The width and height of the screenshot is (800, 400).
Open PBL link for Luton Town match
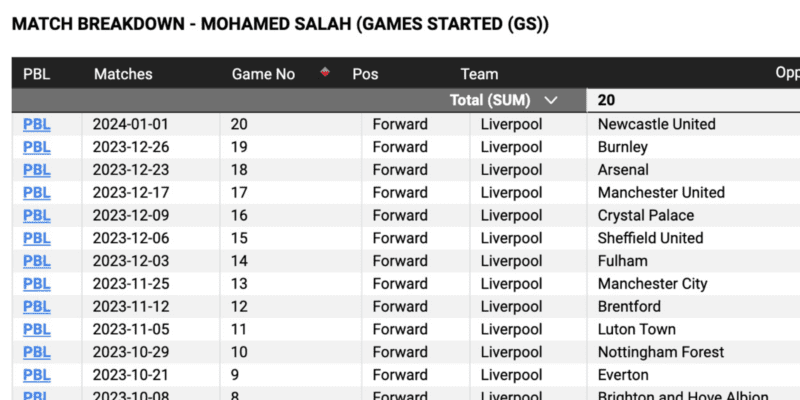(x=36, y=329)
